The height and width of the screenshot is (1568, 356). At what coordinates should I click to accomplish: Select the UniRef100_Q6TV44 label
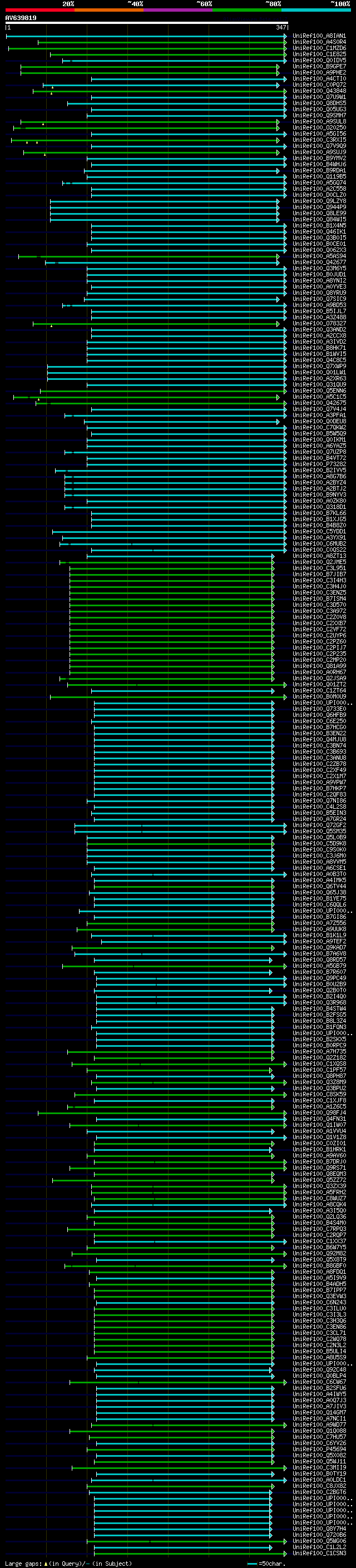(x=319, y=886)
